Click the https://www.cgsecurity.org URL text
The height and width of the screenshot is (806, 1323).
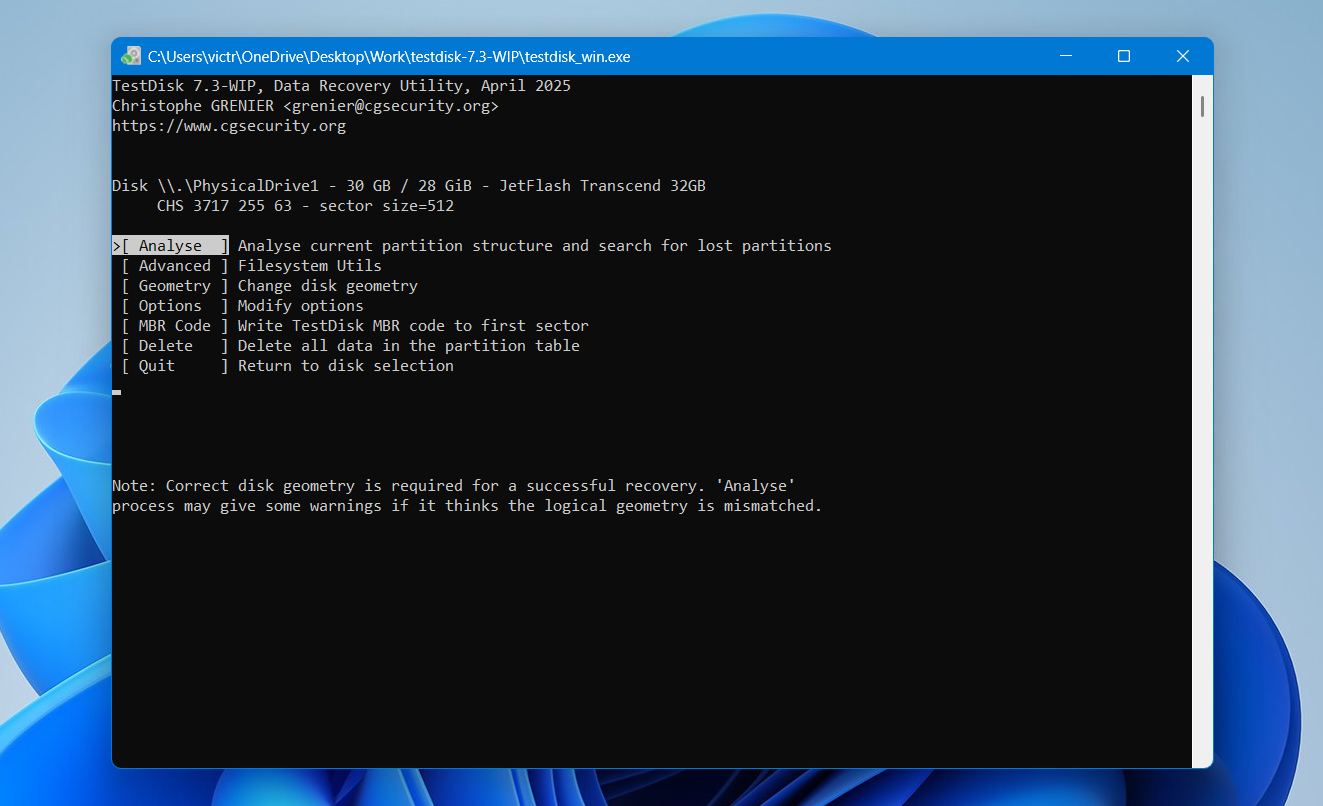pyautogui.click(x=229, y=126)
